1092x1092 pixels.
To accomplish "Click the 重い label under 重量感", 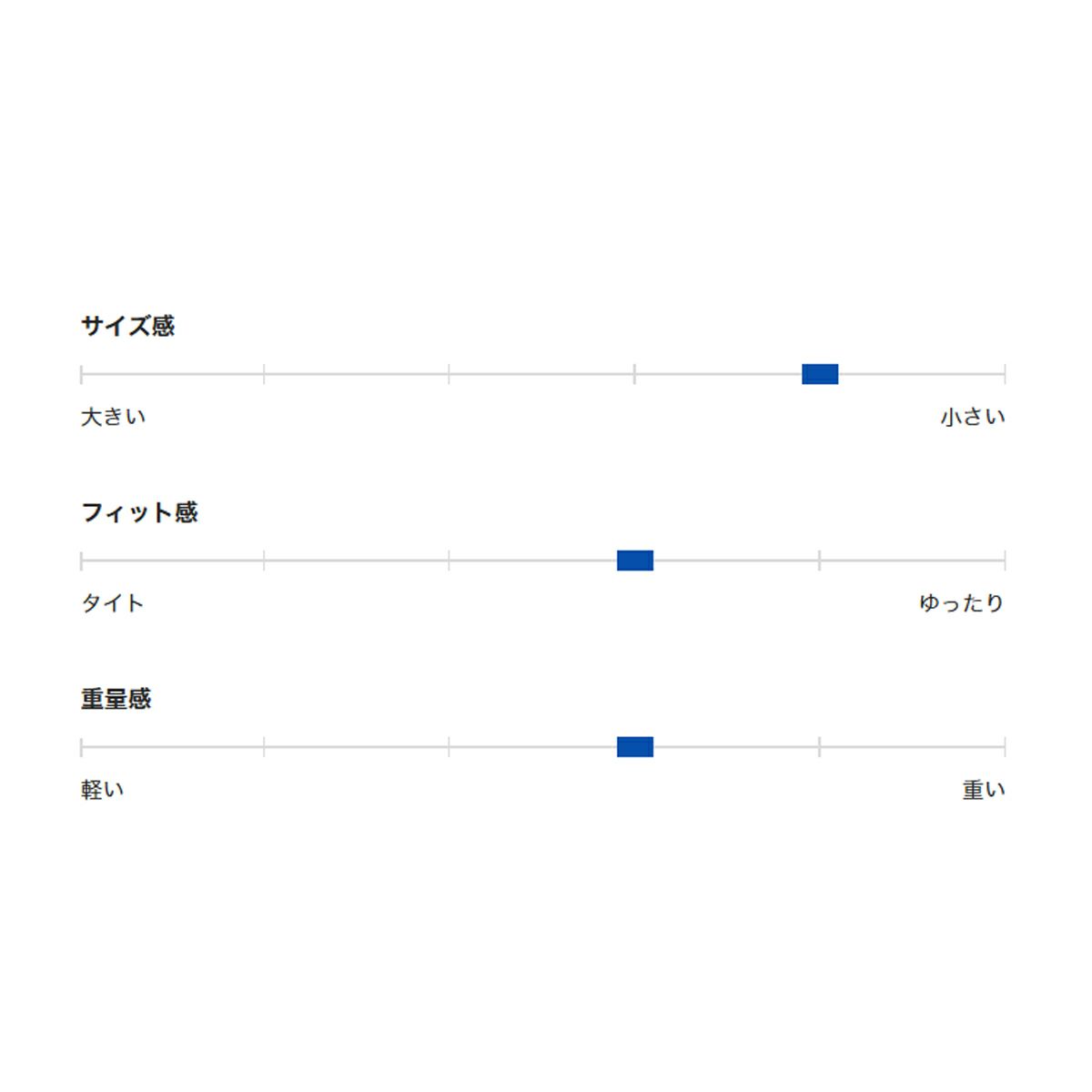I will coord(984,790).
